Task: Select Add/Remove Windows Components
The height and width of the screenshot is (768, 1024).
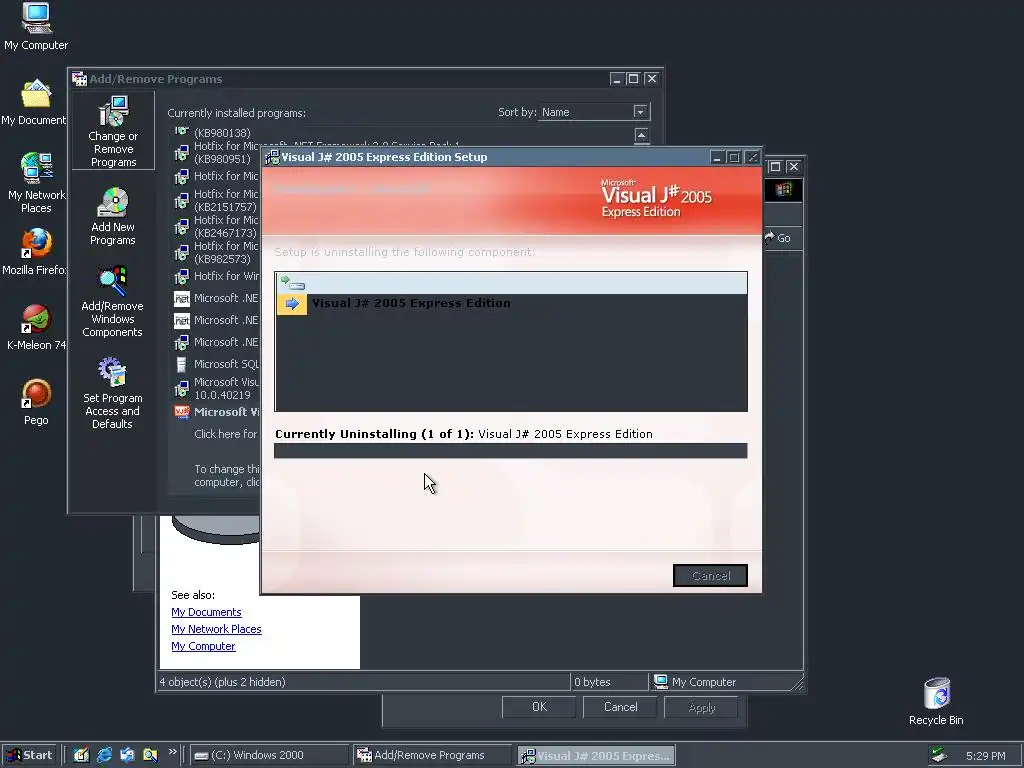Action: point(112,302)
